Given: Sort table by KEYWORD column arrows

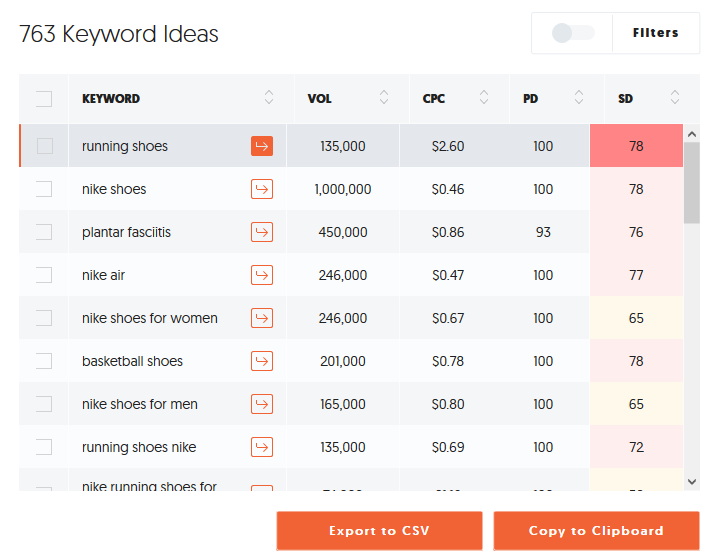Looking at the screenshot, I should pyautogui.click(x=268, y=98).
